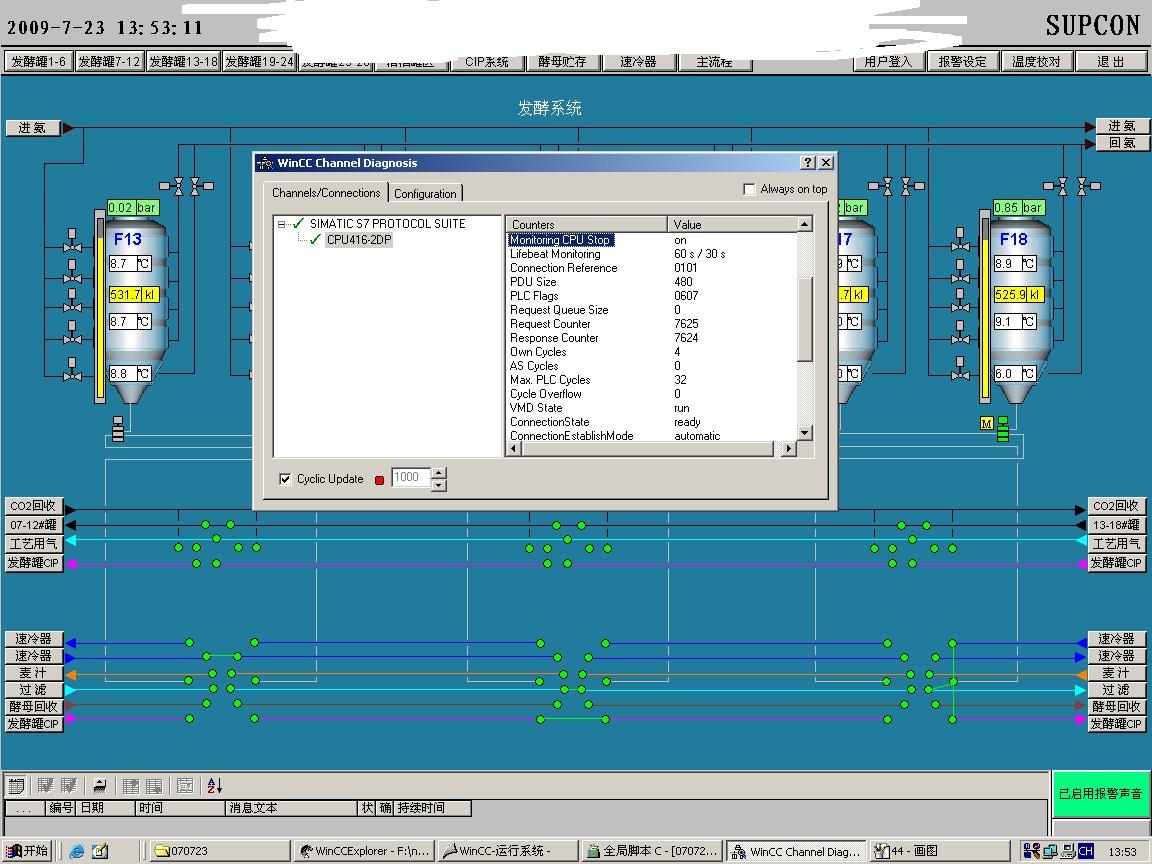The width and height of the screenshot is (1152, 864).
Task: Increase cyclic update interval with up arrow
Action: (439, 473)
